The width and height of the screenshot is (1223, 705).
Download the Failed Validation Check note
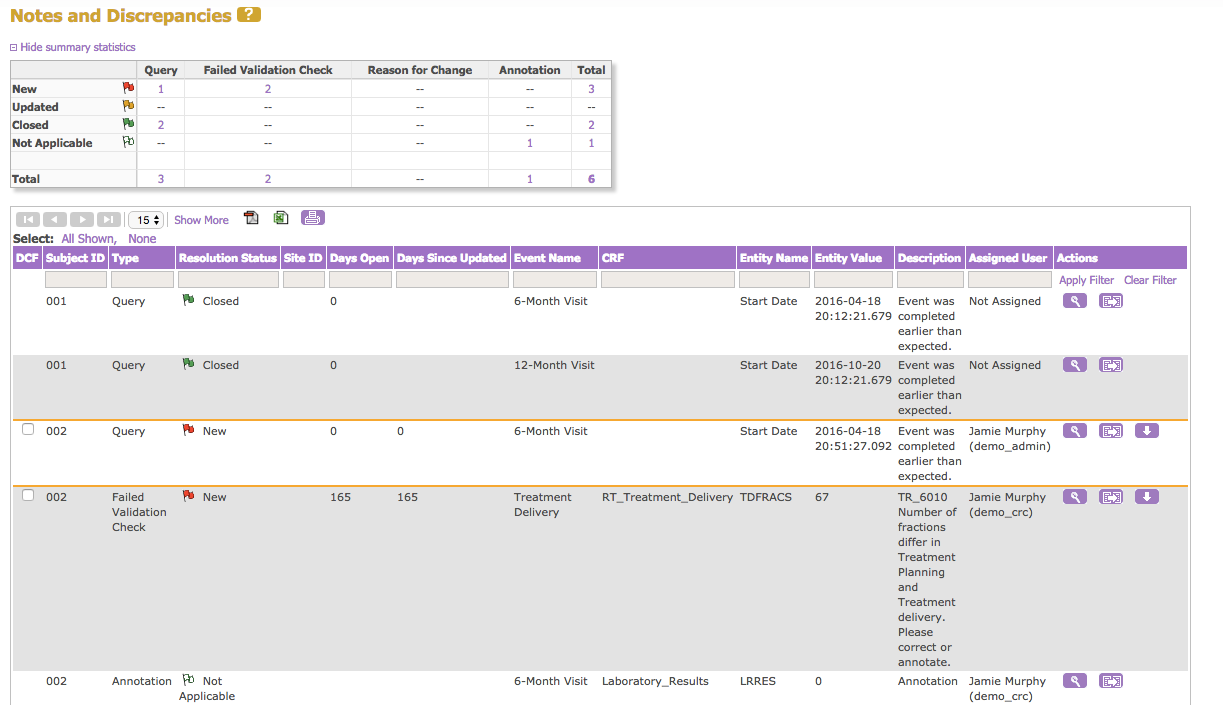1146,497
